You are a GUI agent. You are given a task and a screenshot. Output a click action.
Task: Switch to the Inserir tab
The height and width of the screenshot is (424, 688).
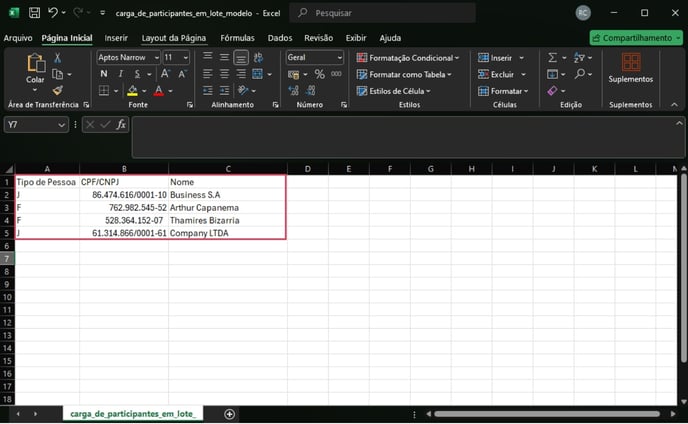click(116, 38)
